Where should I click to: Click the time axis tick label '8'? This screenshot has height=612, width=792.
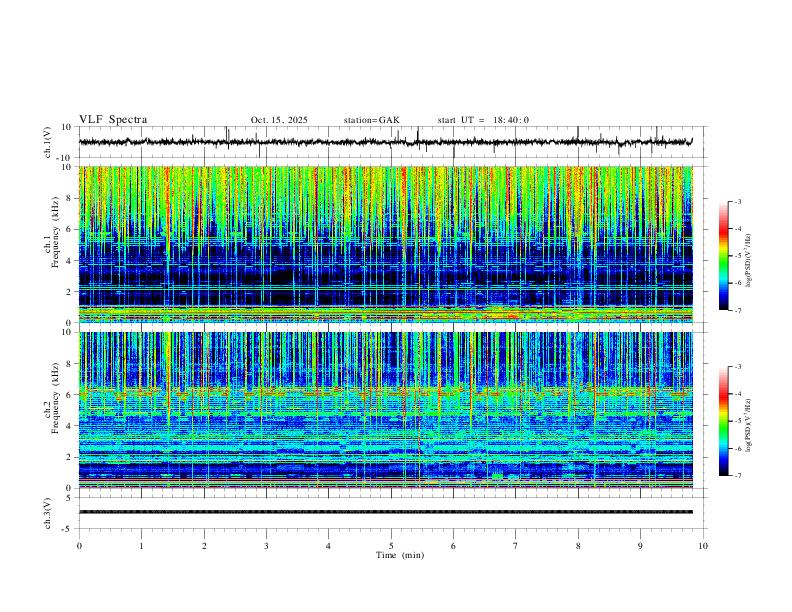click(x=578, y=546)
